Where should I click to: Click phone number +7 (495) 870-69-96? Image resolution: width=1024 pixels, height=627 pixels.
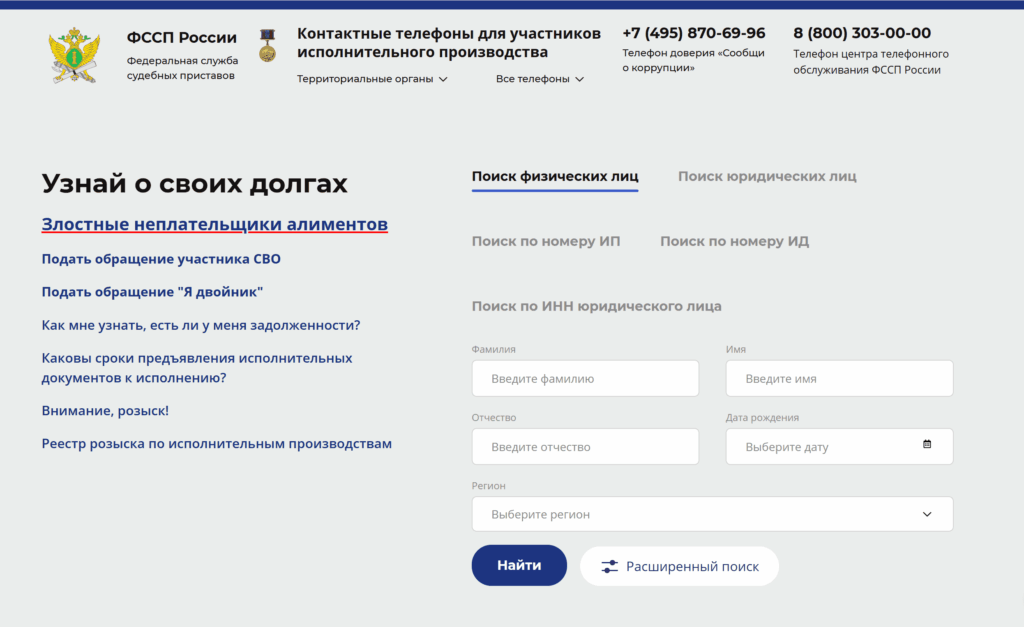694,33
